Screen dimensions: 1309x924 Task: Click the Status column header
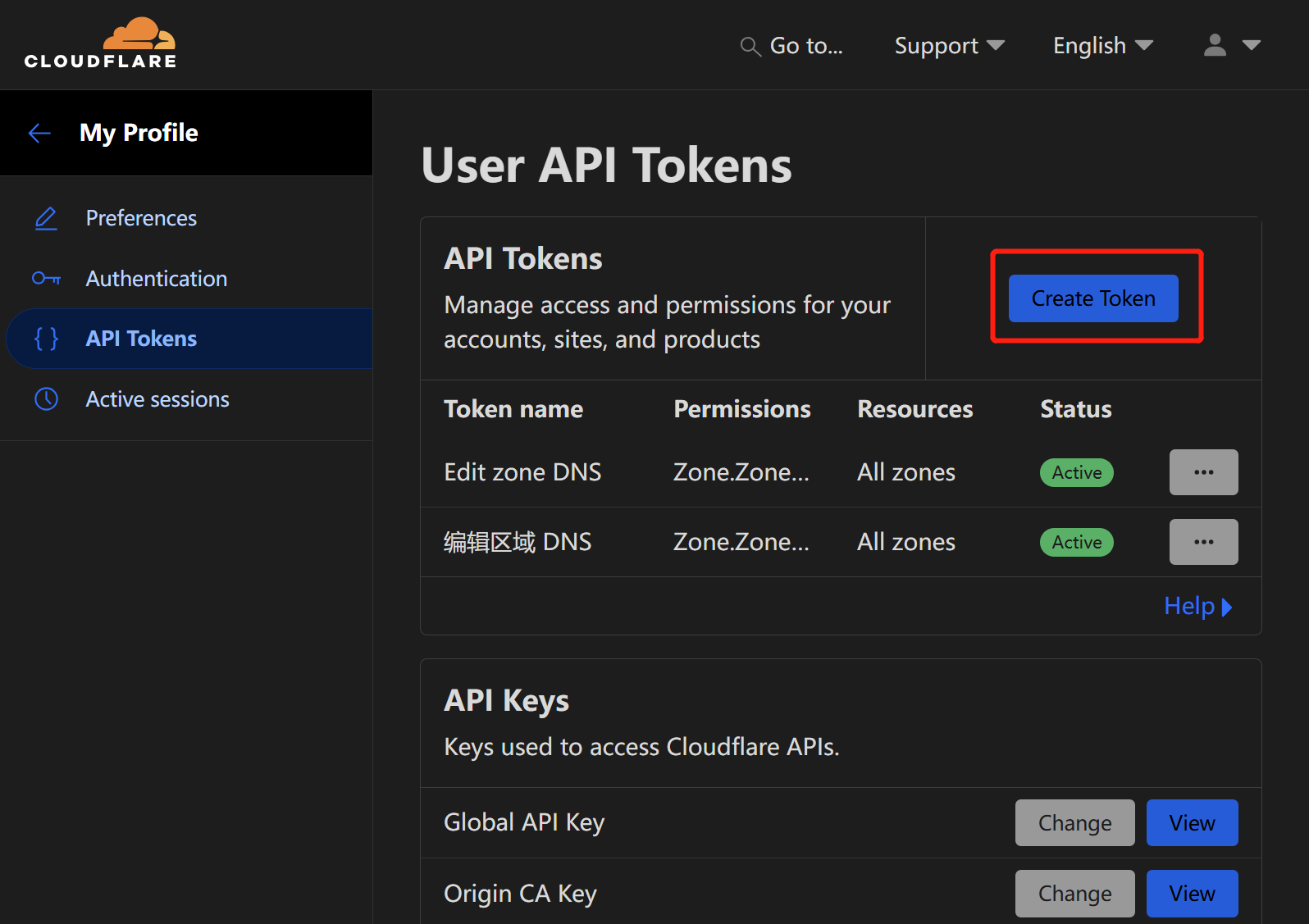pyautogui.click(x=1076, y=409)
